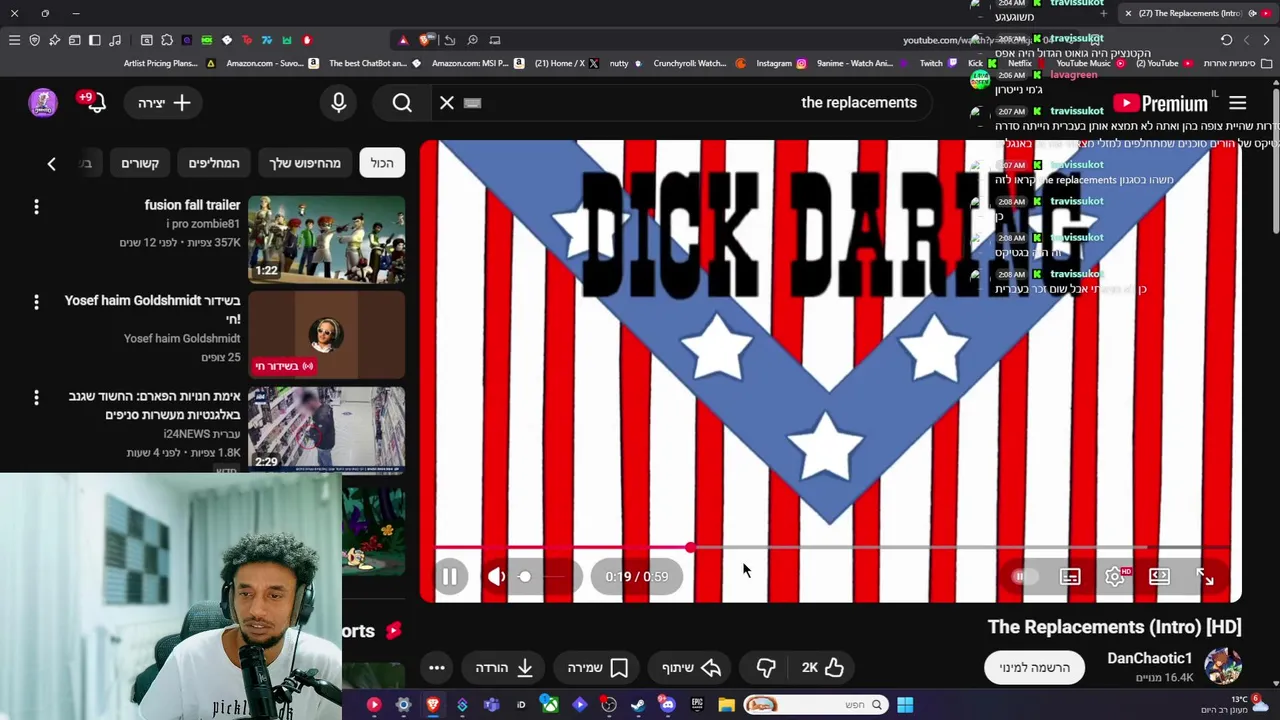Run the search with the magnifier icon
Screen dimensions: 1280x720
click(402, 103)
